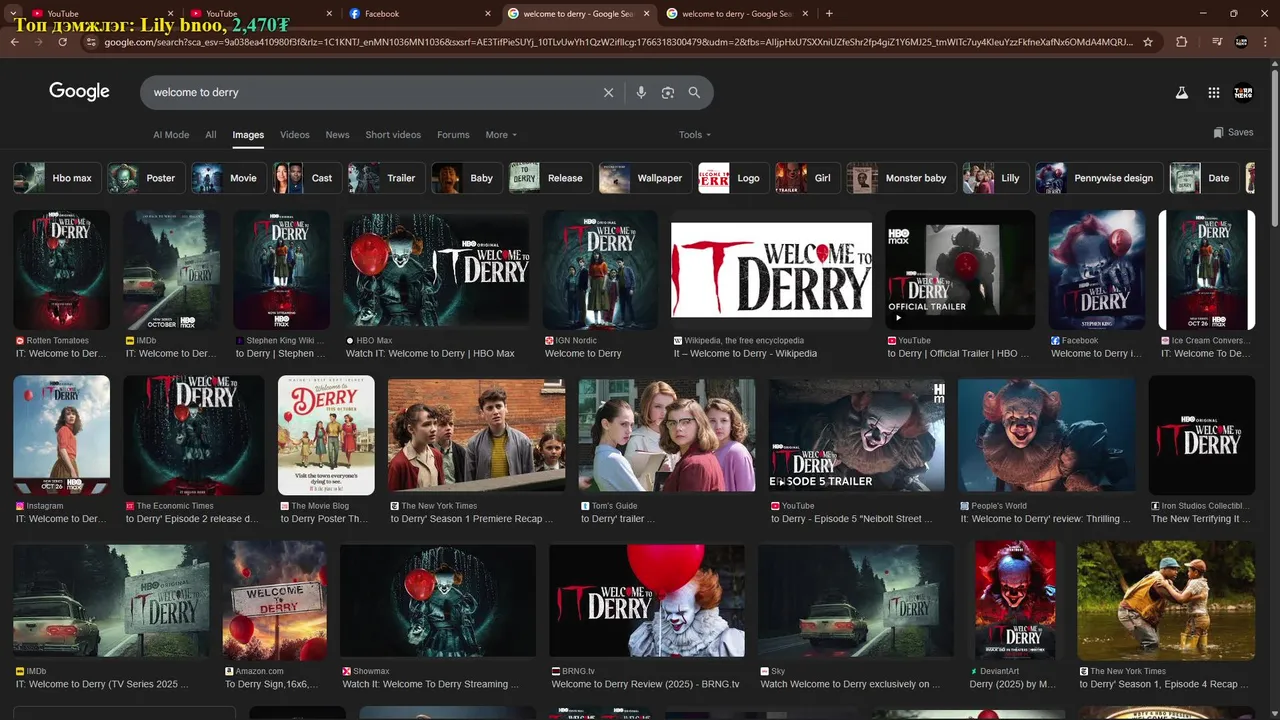Open Search Labs flask icon
This screenshot has height=720, width=1280.
point(1181,92)
